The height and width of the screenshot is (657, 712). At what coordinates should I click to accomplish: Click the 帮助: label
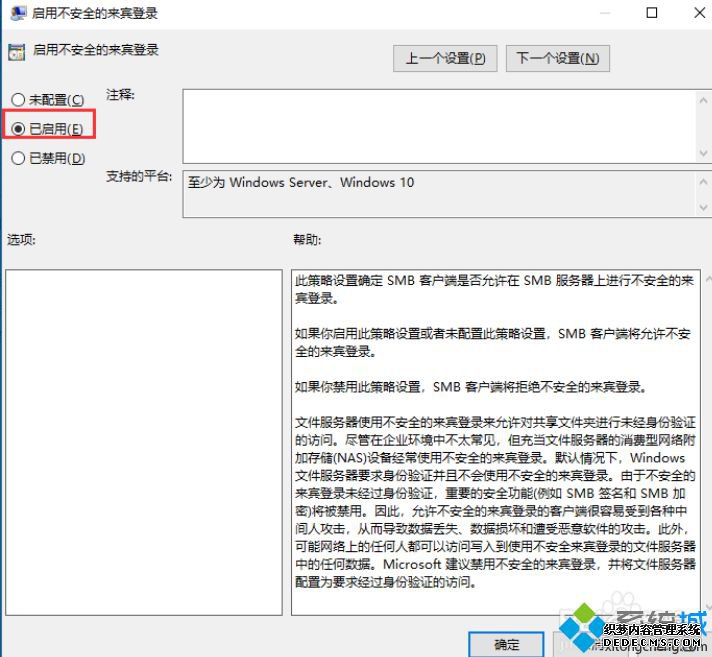(307, 239)
